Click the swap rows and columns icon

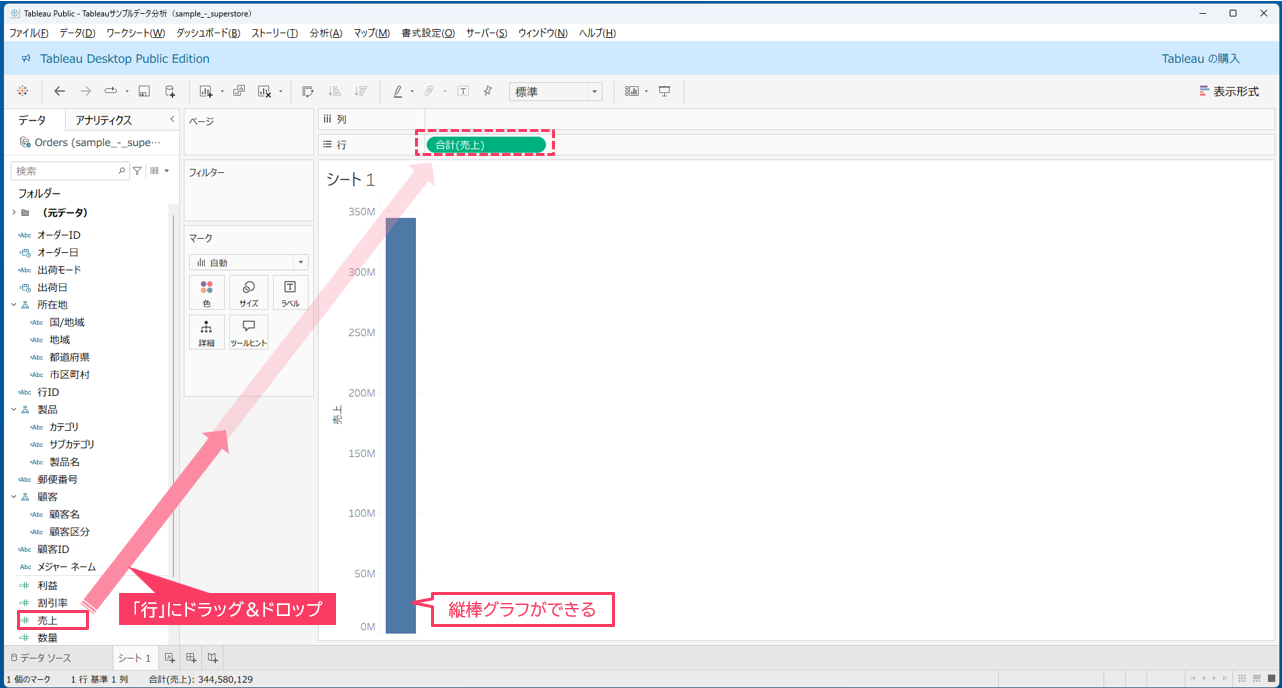pyautogui.click(x=308, y=91)
